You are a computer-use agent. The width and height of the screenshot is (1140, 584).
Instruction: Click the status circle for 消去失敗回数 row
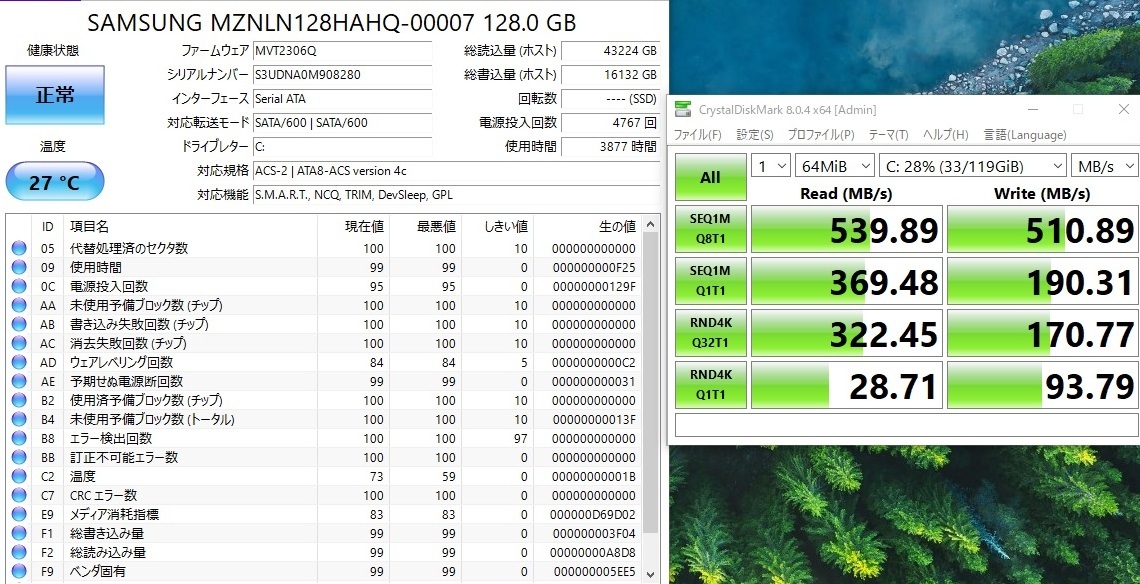(x=19, y=343)
